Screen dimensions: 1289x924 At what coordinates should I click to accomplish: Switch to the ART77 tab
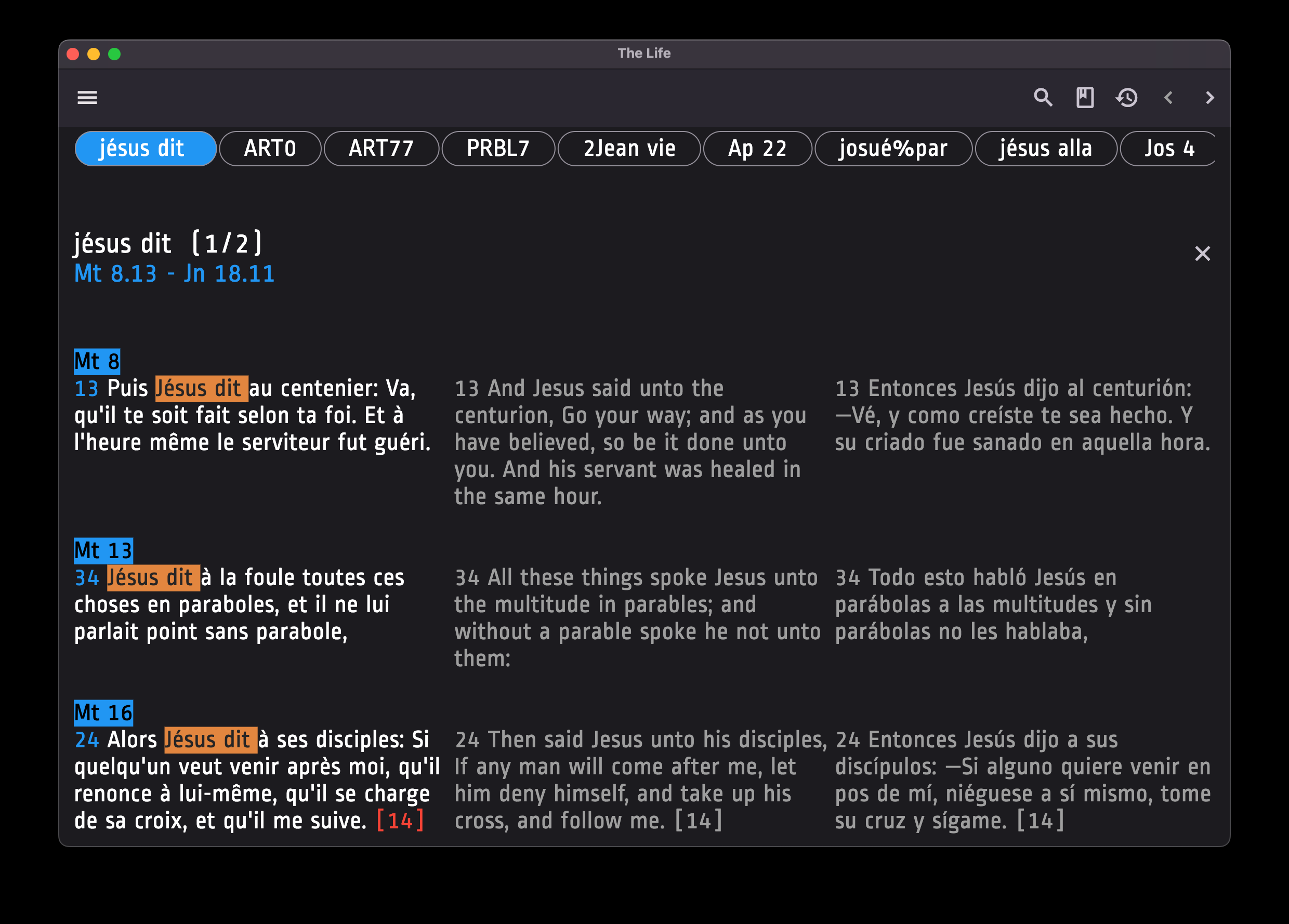[x=381, y=149]
